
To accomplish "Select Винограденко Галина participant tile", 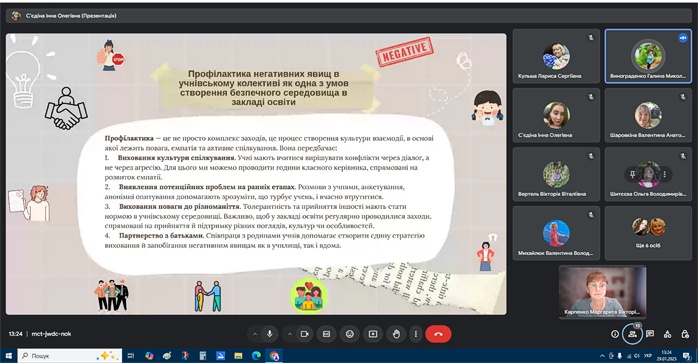I will pos(648,56).
